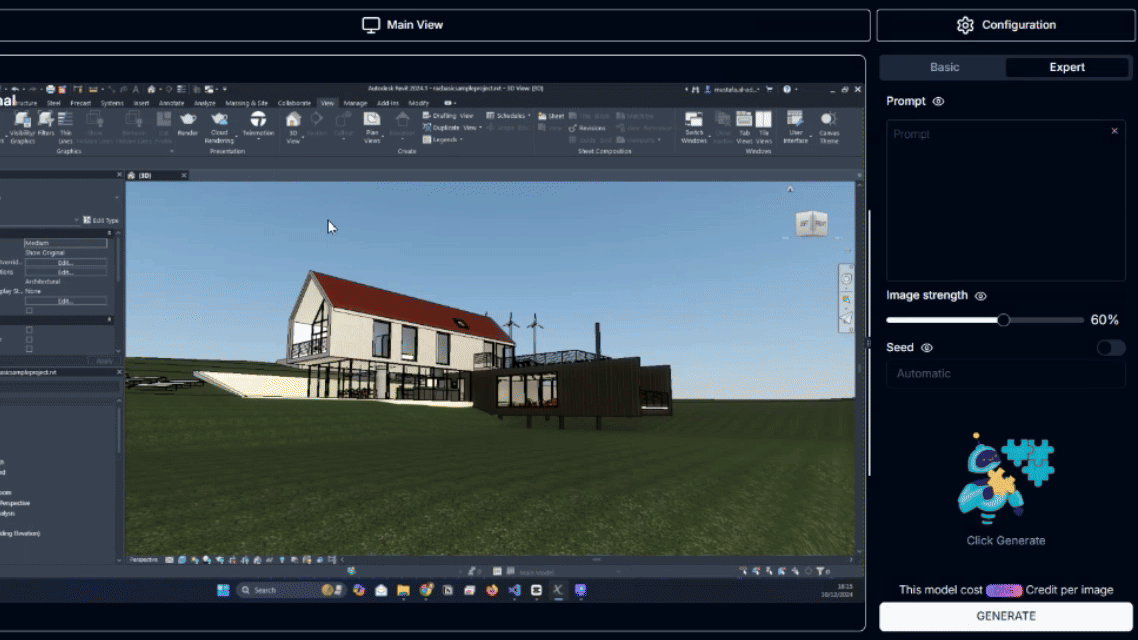1138x640 pixels.
Task: Open the User Interface ribbon tool
Action: pos(796,121)
